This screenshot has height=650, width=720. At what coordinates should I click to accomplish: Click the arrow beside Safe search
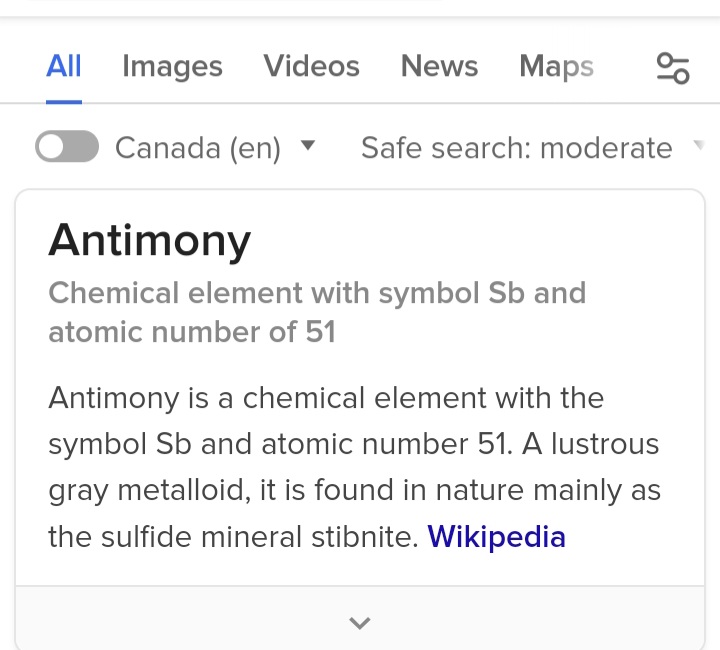(x=698, y=146)
